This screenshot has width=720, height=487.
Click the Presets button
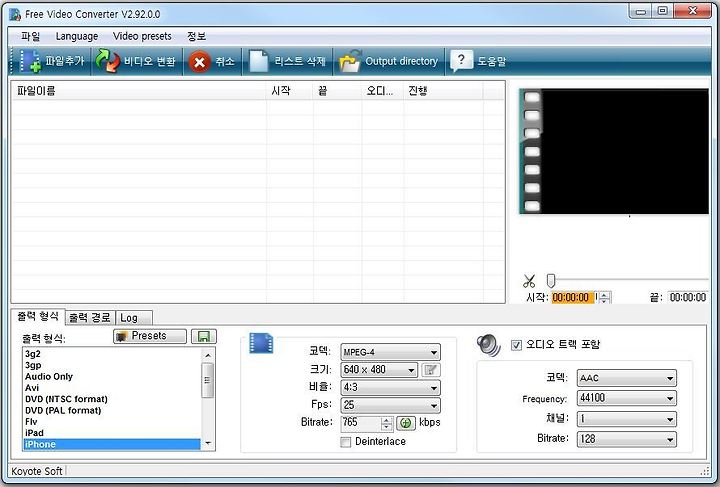point(150,336)
